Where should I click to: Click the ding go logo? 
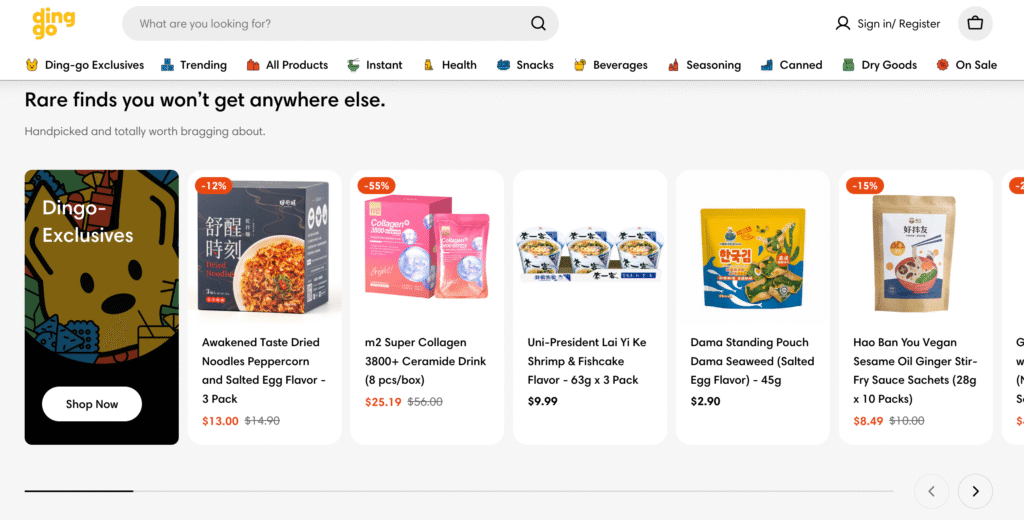click(52, 22)
